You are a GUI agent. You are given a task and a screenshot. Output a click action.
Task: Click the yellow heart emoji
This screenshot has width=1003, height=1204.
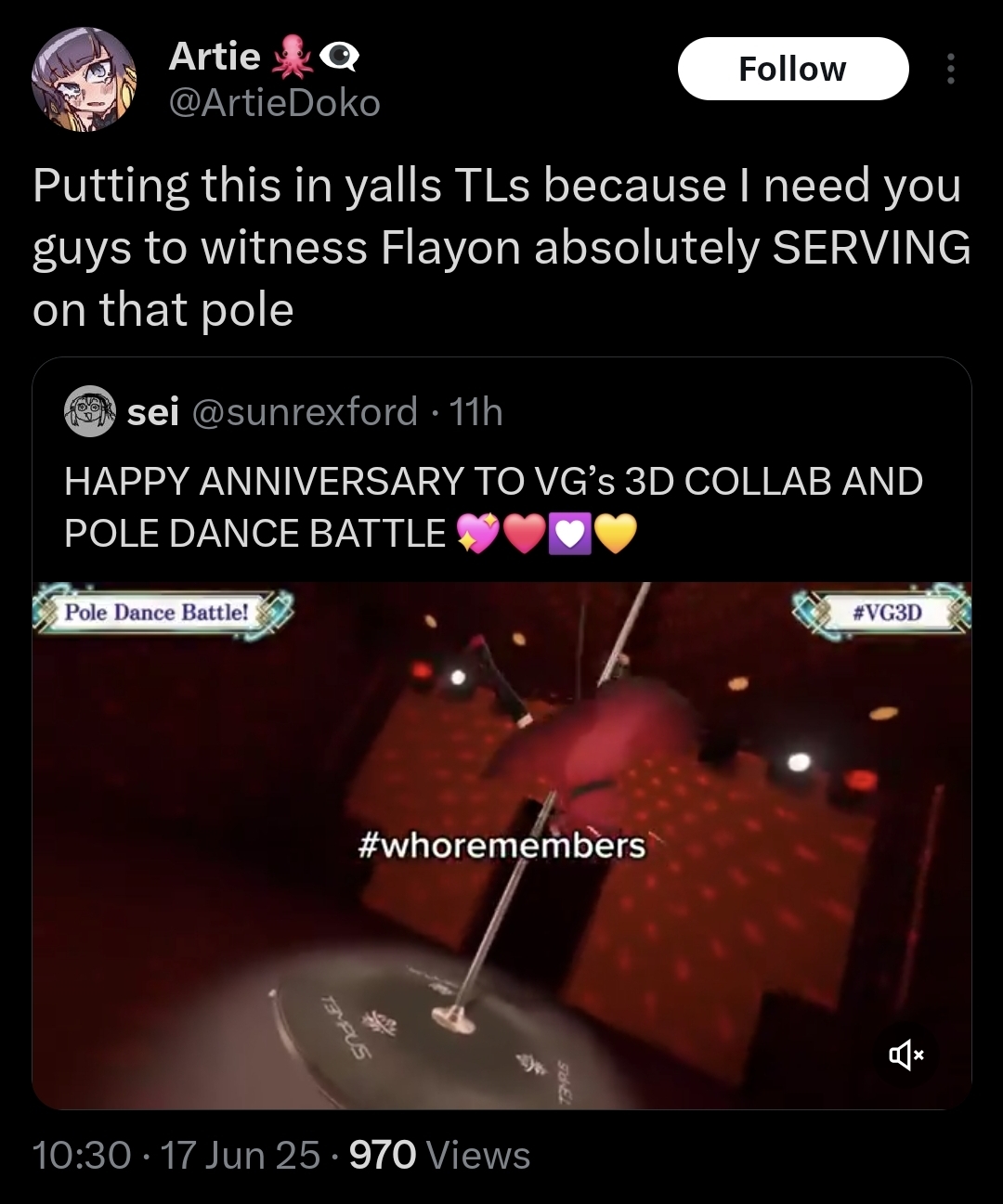pos(614,534)
